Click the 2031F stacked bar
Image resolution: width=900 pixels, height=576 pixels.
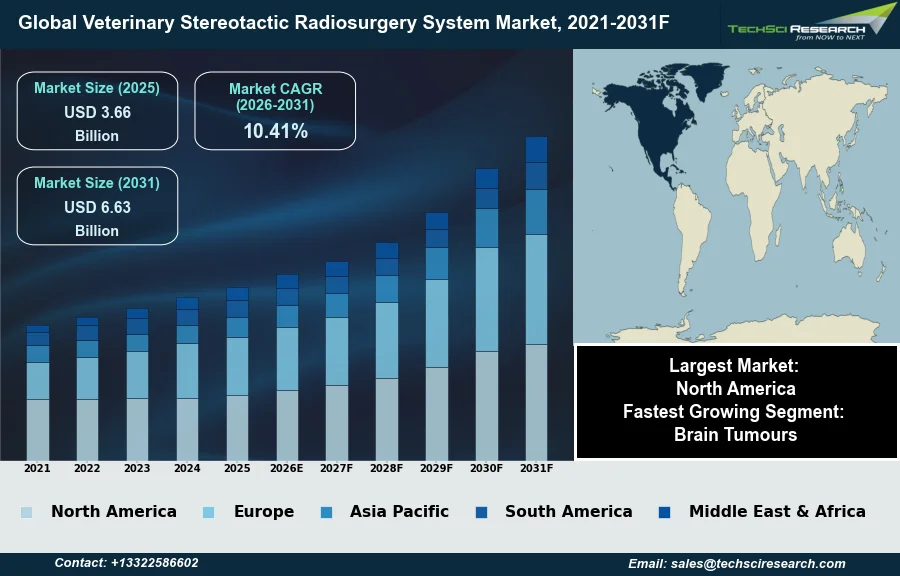coord(537,298)
